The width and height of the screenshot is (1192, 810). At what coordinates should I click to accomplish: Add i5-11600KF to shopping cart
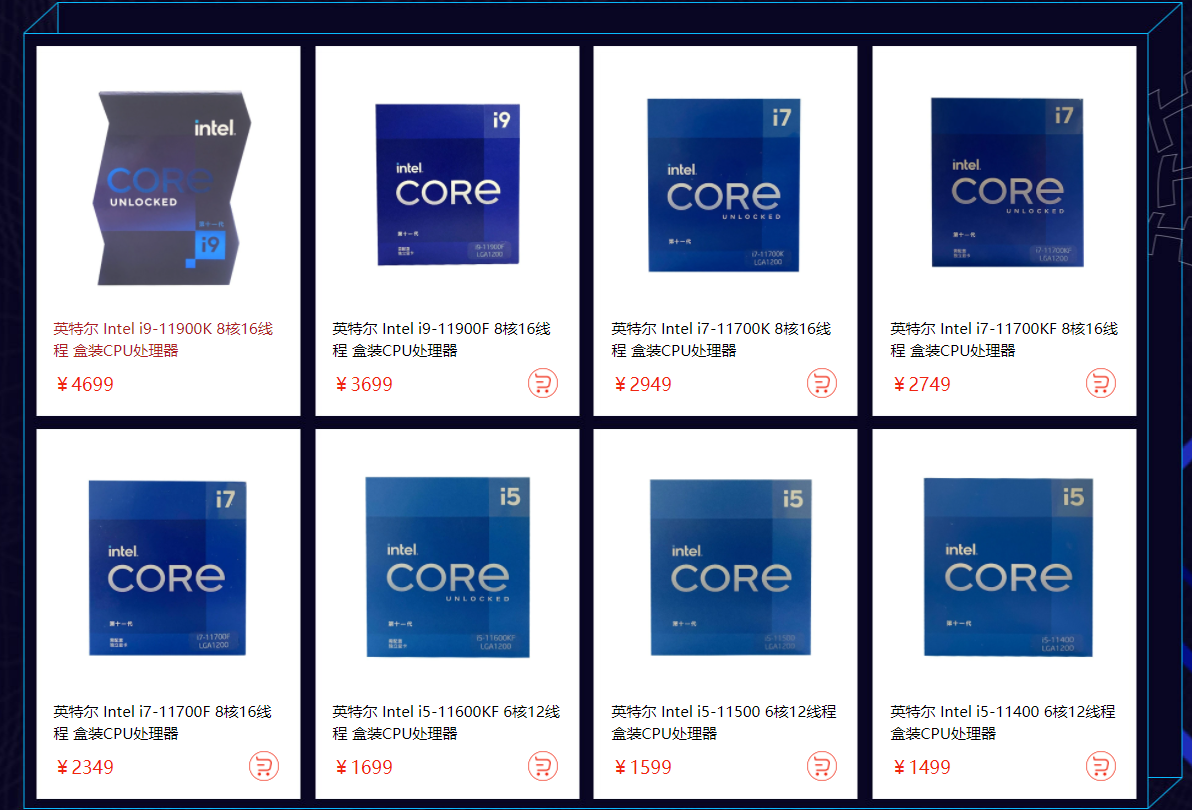[x=543, y=767]
